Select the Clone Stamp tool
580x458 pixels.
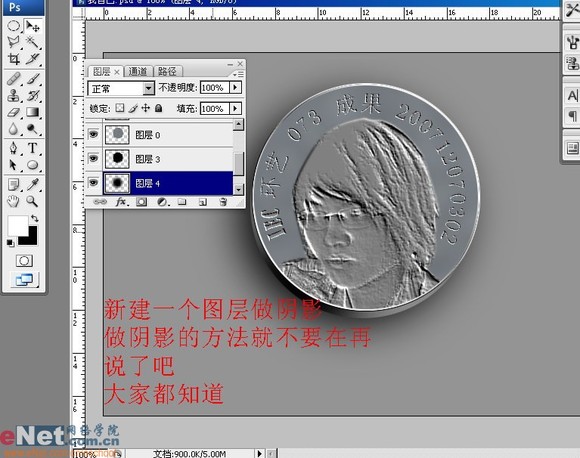14,95
